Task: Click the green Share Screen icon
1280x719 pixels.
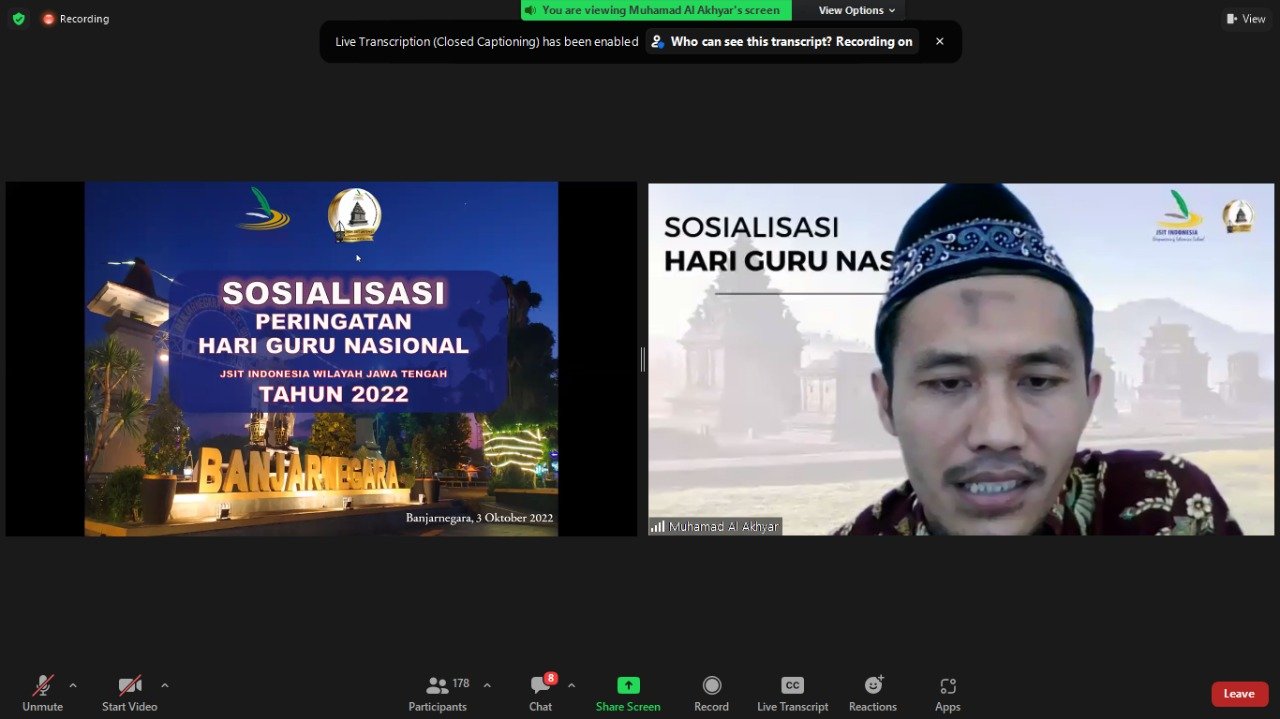Action: point(628,685)
